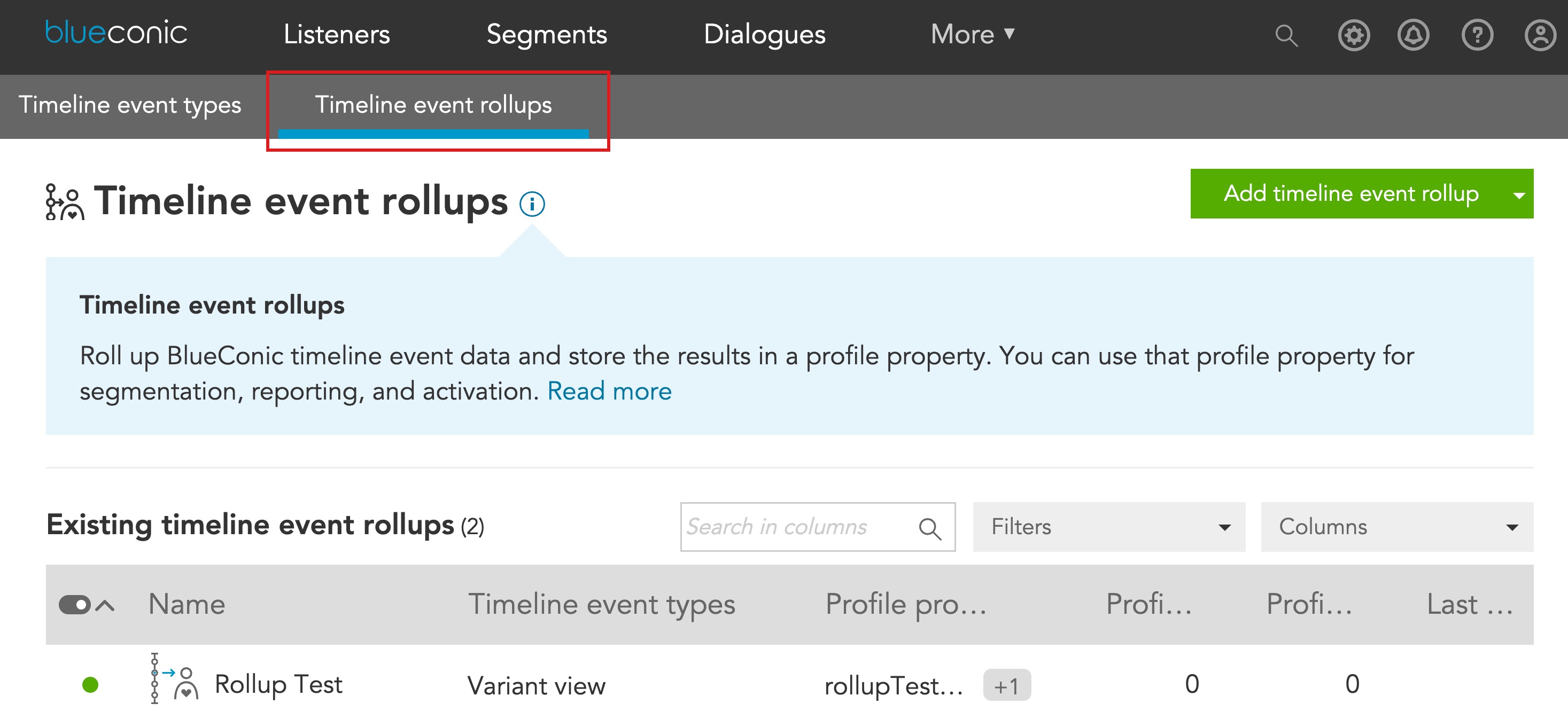The width and height of the screenshot is (1568, 719).
Task: Click the Rollup Test row icon
Action: click(174, 679)
